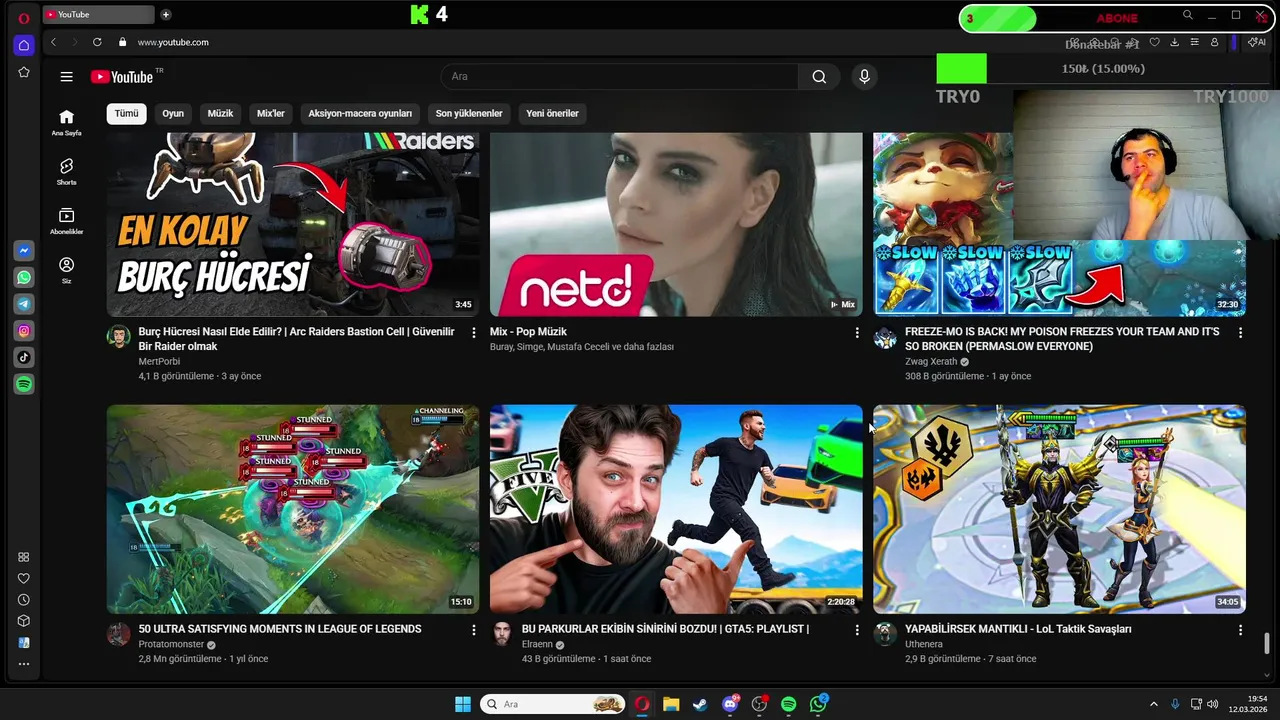The width and height of the screenshot is (1280, 720).
Task: Open Messenger from the Opera sidebar
Action: (24, 250)
